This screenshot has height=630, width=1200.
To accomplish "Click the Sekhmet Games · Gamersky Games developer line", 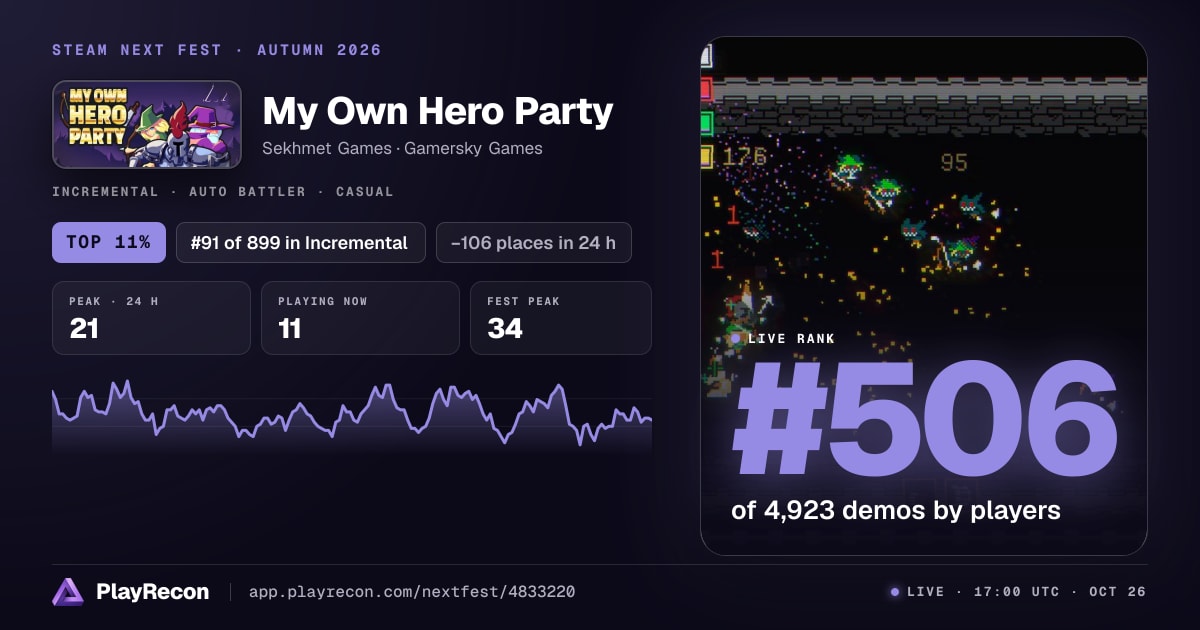I will coord(402,148).
